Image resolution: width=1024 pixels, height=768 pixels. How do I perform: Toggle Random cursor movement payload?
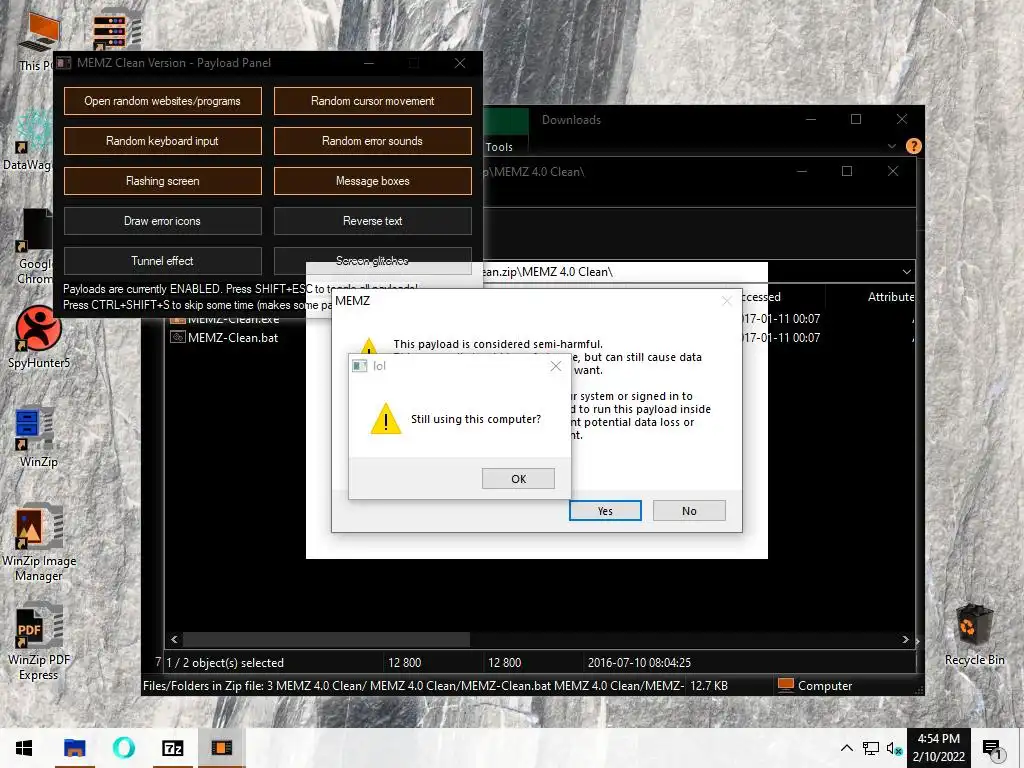[372, 101]
